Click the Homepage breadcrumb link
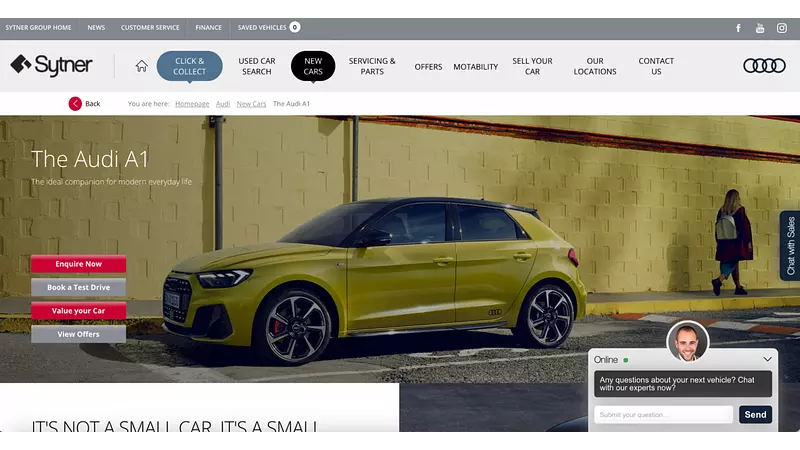The image size is (800, 450). point(192,104)
